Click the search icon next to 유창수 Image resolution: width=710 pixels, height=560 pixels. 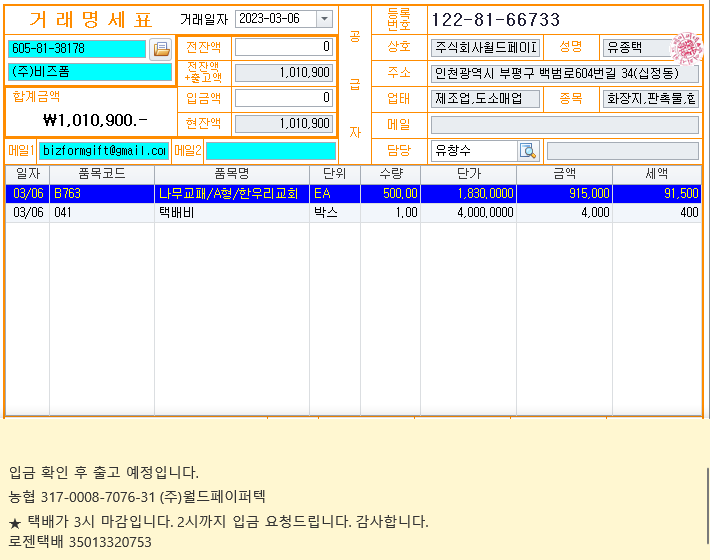click(x=527, y=150)
